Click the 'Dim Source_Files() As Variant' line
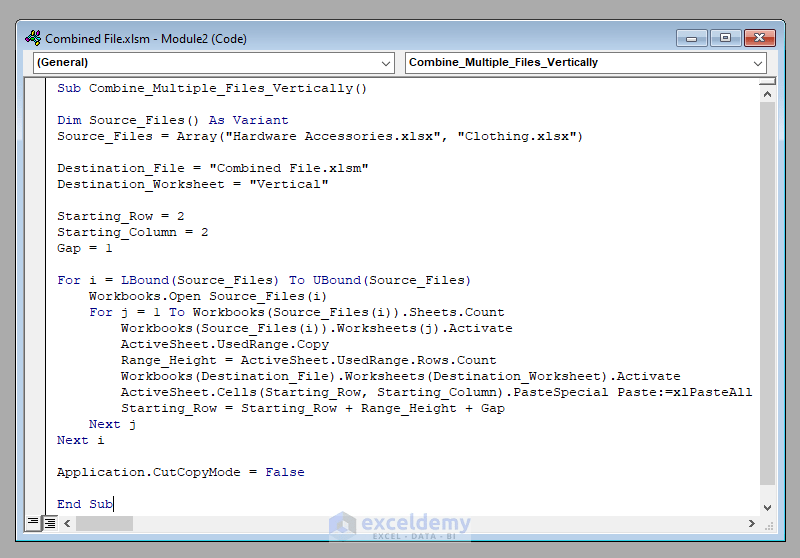The image size is (800, 558). (x=172, y=120)
